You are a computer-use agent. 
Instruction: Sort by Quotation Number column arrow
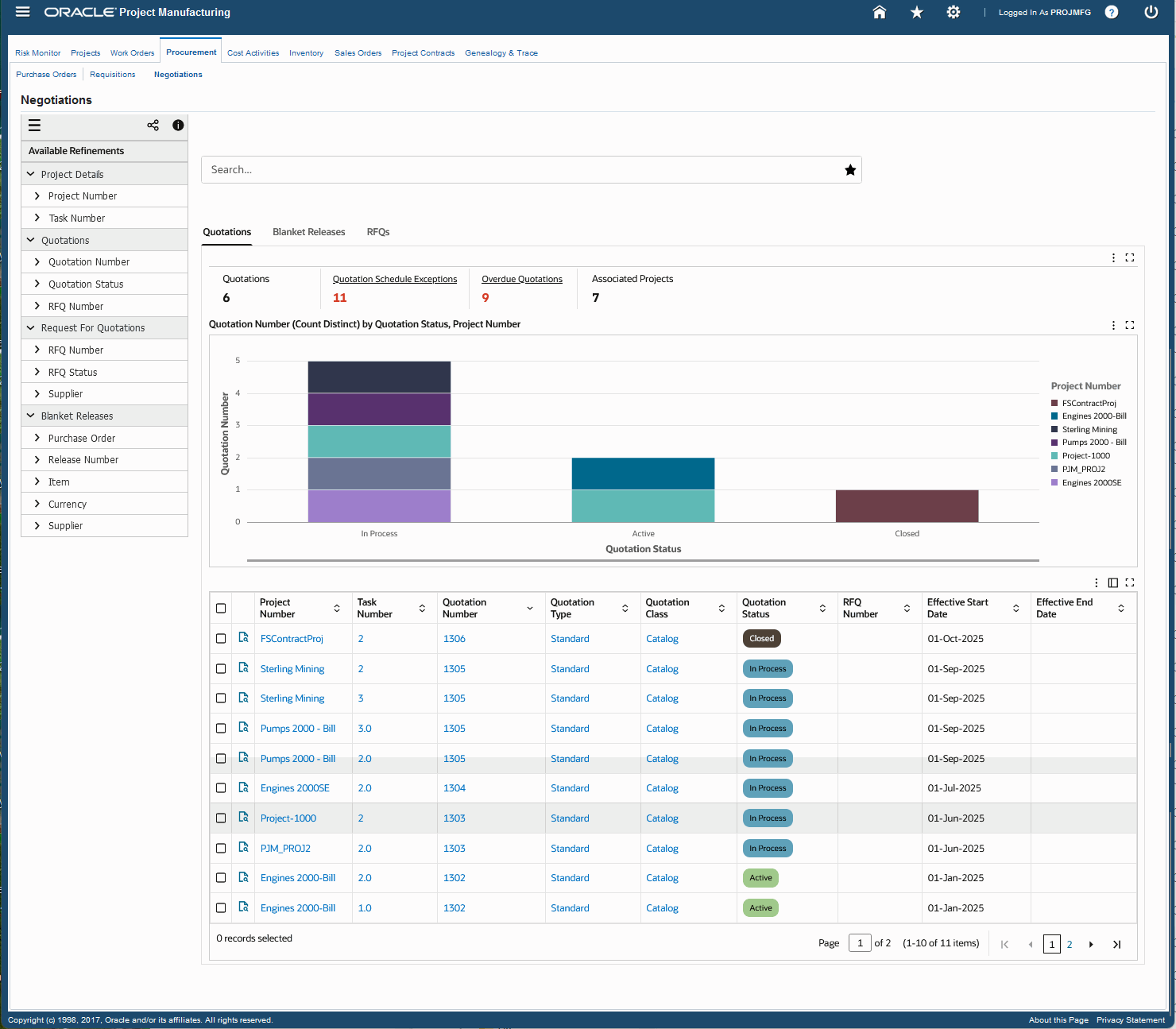point(530,609)
